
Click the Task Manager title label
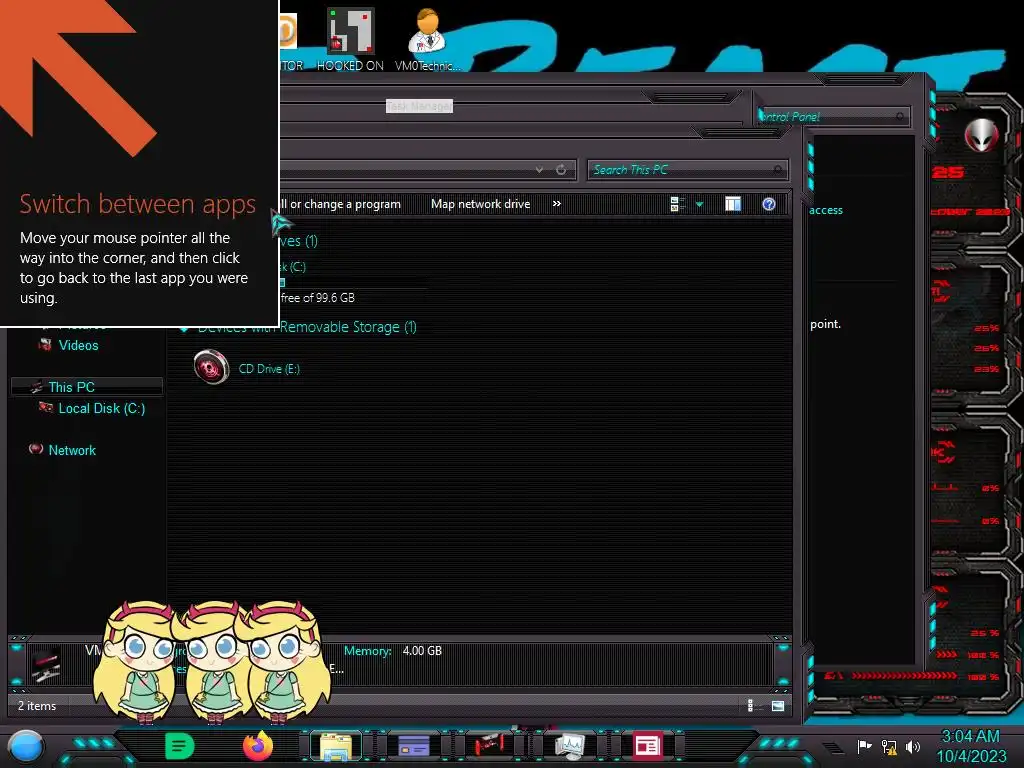click(419, 106)
